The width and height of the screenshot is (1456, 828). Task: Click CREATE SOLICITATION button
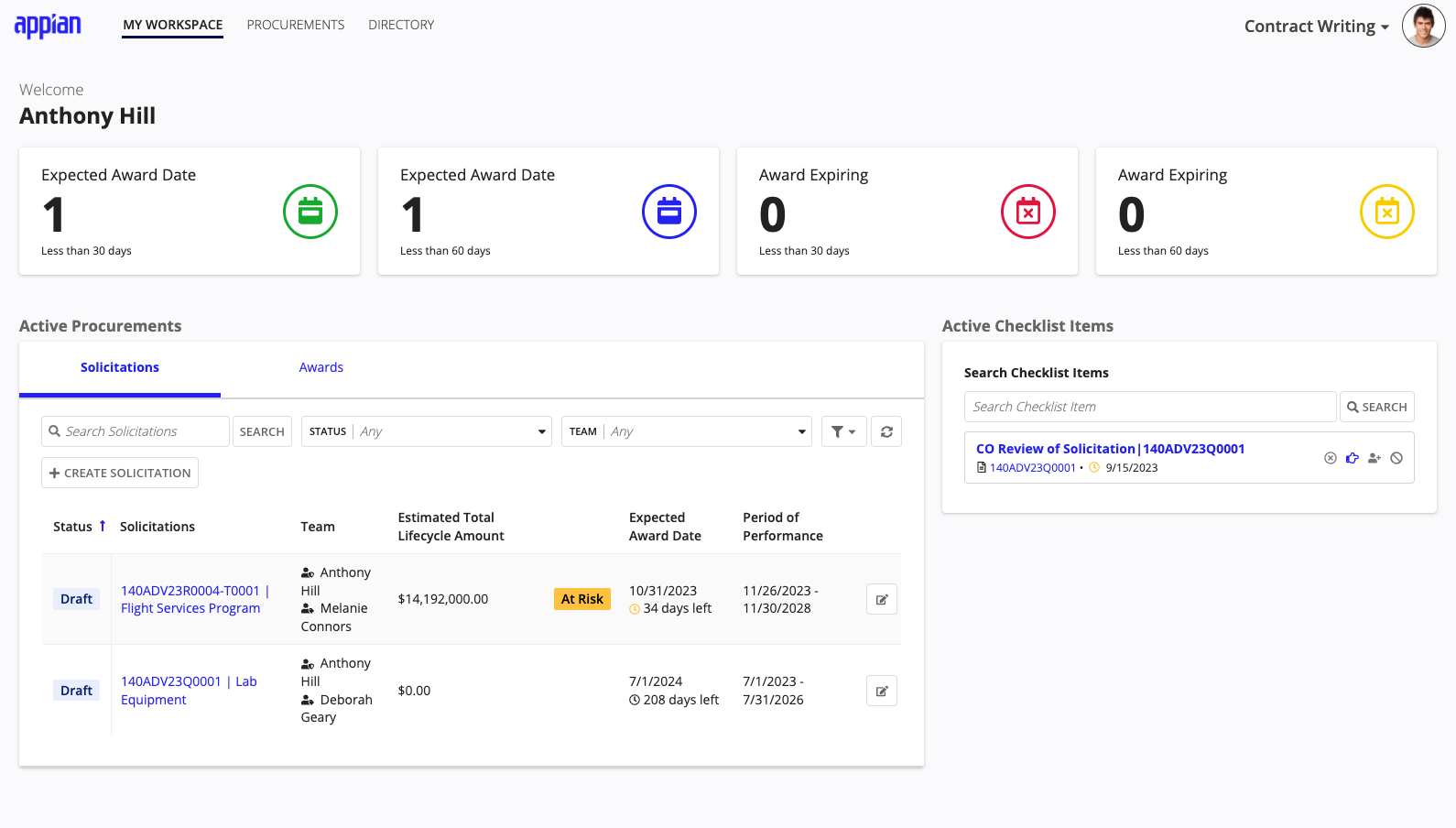click(120, 473)
